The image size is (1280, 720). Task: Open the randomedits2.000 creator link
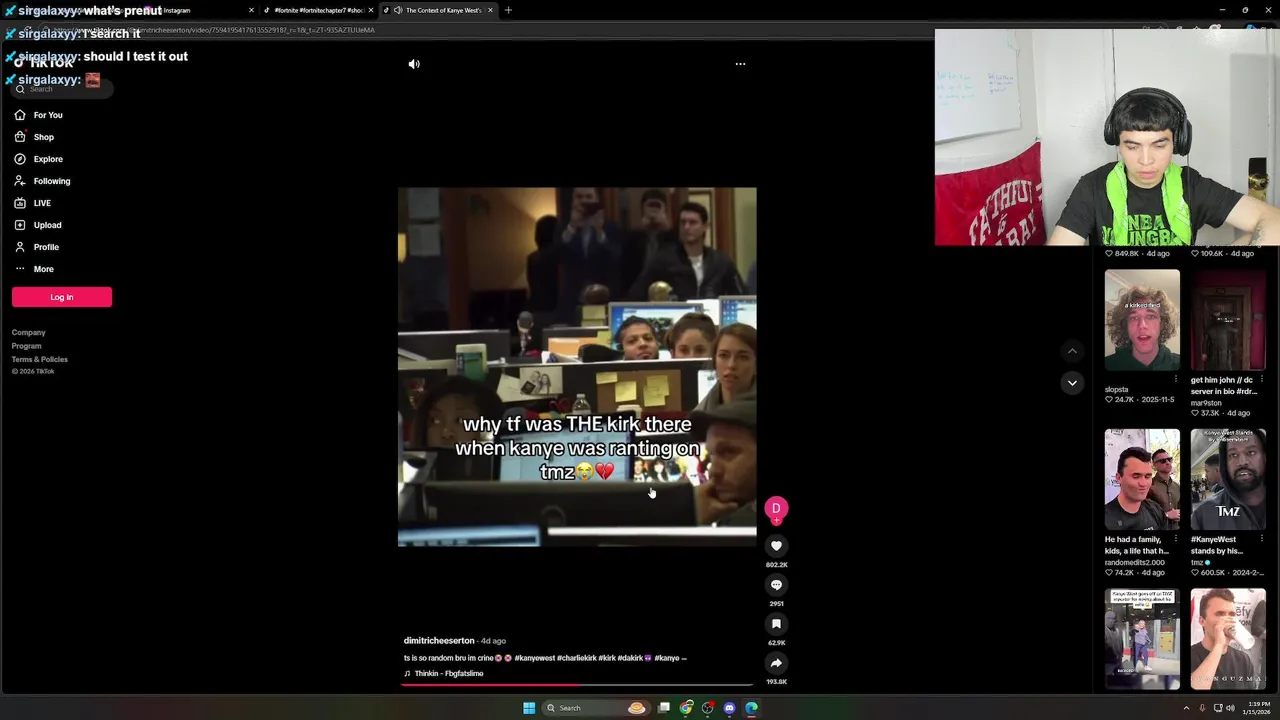click(x=1135, y=563)
